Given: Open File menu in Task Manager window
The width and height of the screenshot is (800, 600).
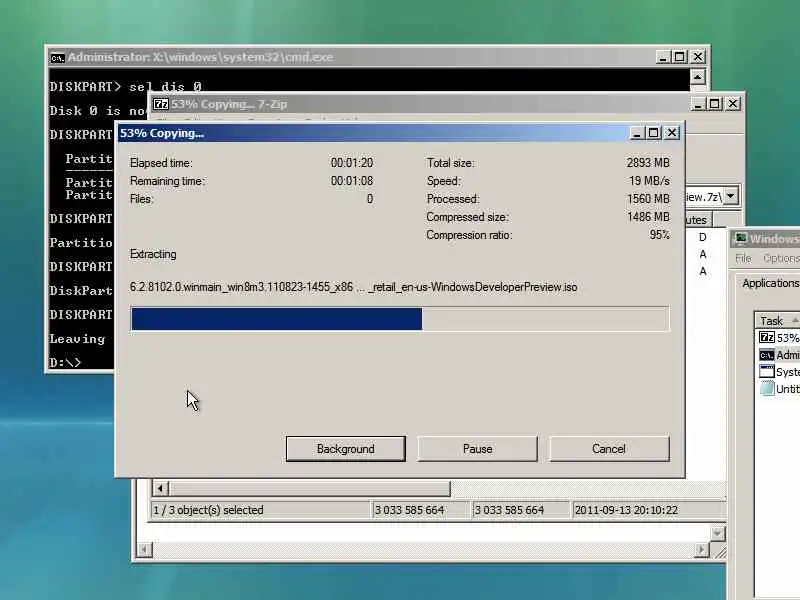Looking at the screenshot, I should click(743, 258).
